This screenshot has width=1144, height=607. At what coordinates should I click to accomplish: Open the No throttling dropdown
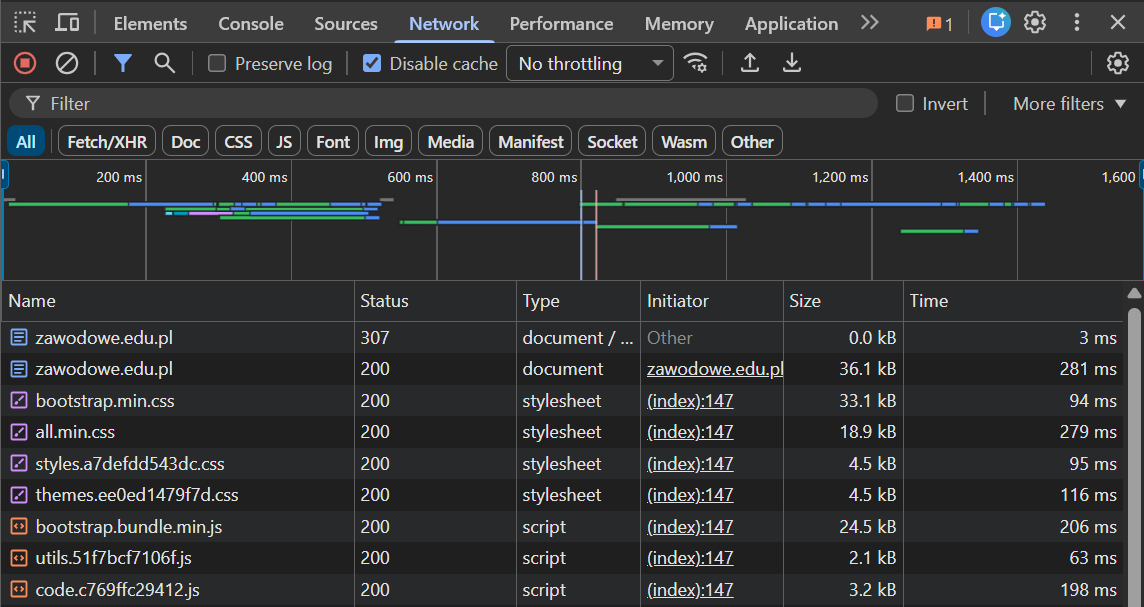coord(590,64)
